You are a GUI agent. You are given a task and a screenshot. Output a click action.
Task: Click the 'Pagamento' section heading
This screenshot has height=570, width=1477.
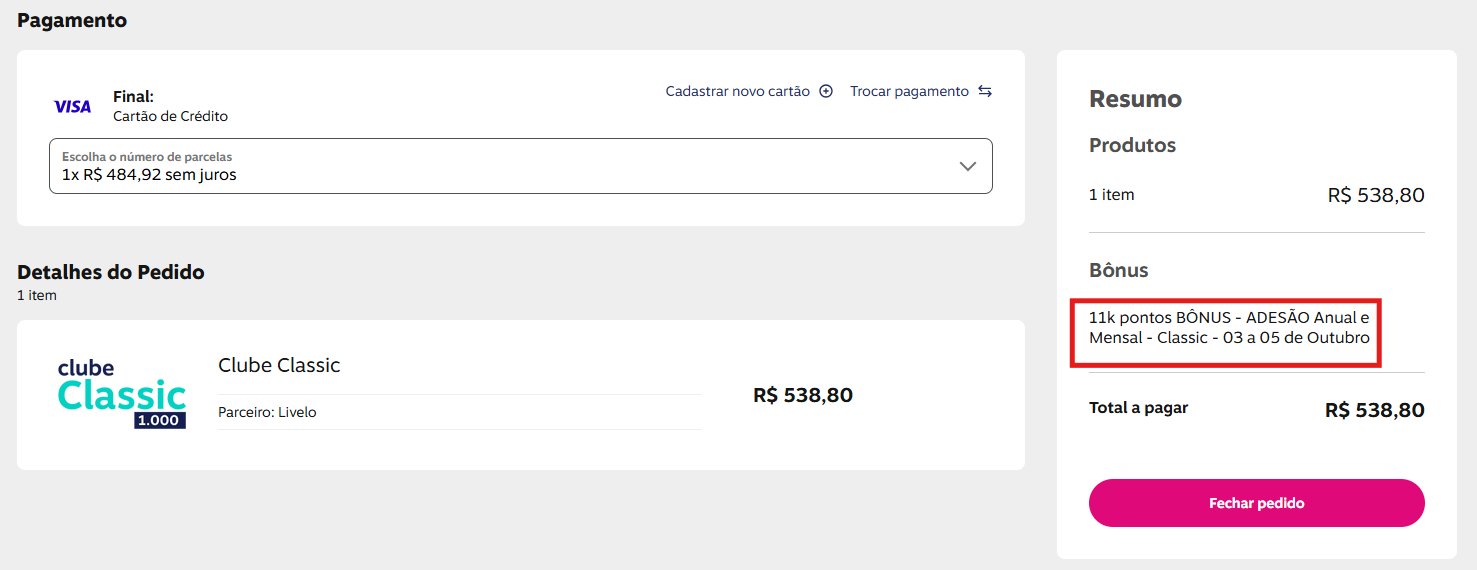(72, 20)
